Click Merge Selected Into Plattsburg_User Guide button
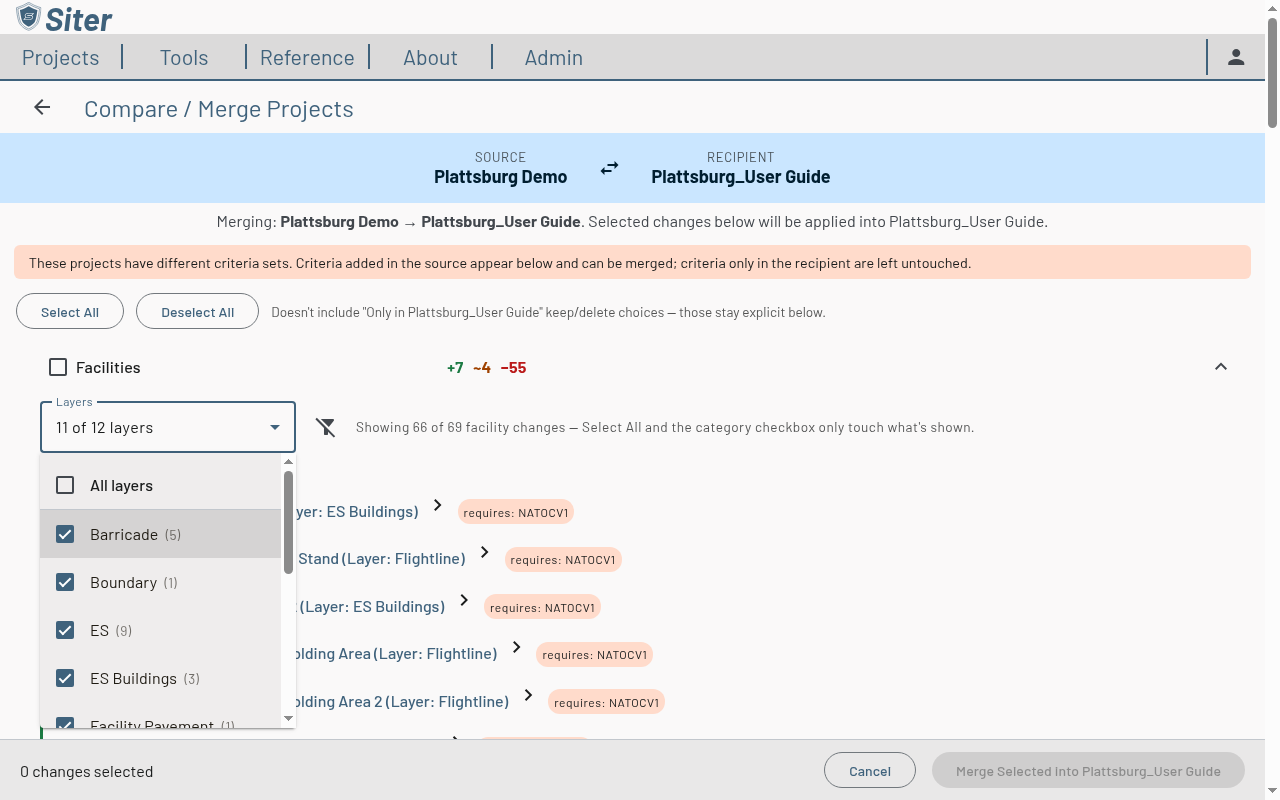The image size is (1280, 800). coord(1088,771)
